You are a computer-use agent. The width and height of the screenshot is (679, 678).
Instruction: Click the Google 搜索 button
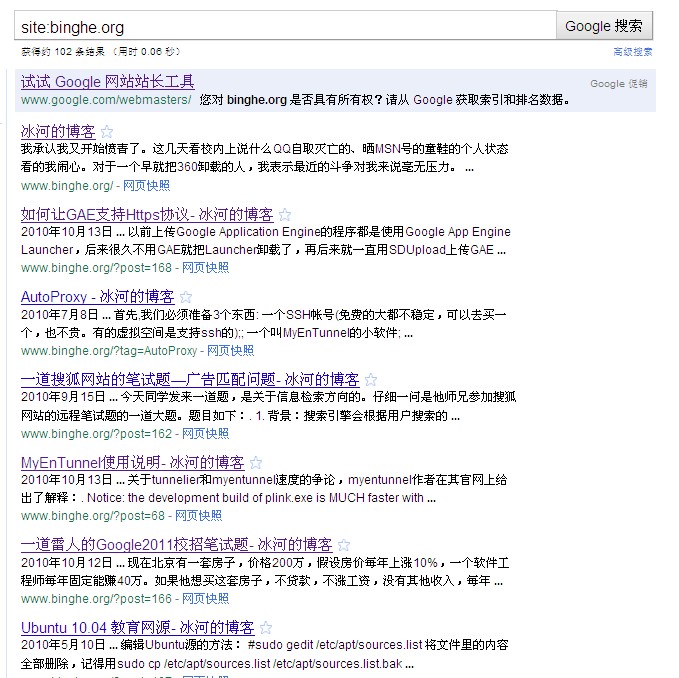pyautogui.click(x=604, y=26)
